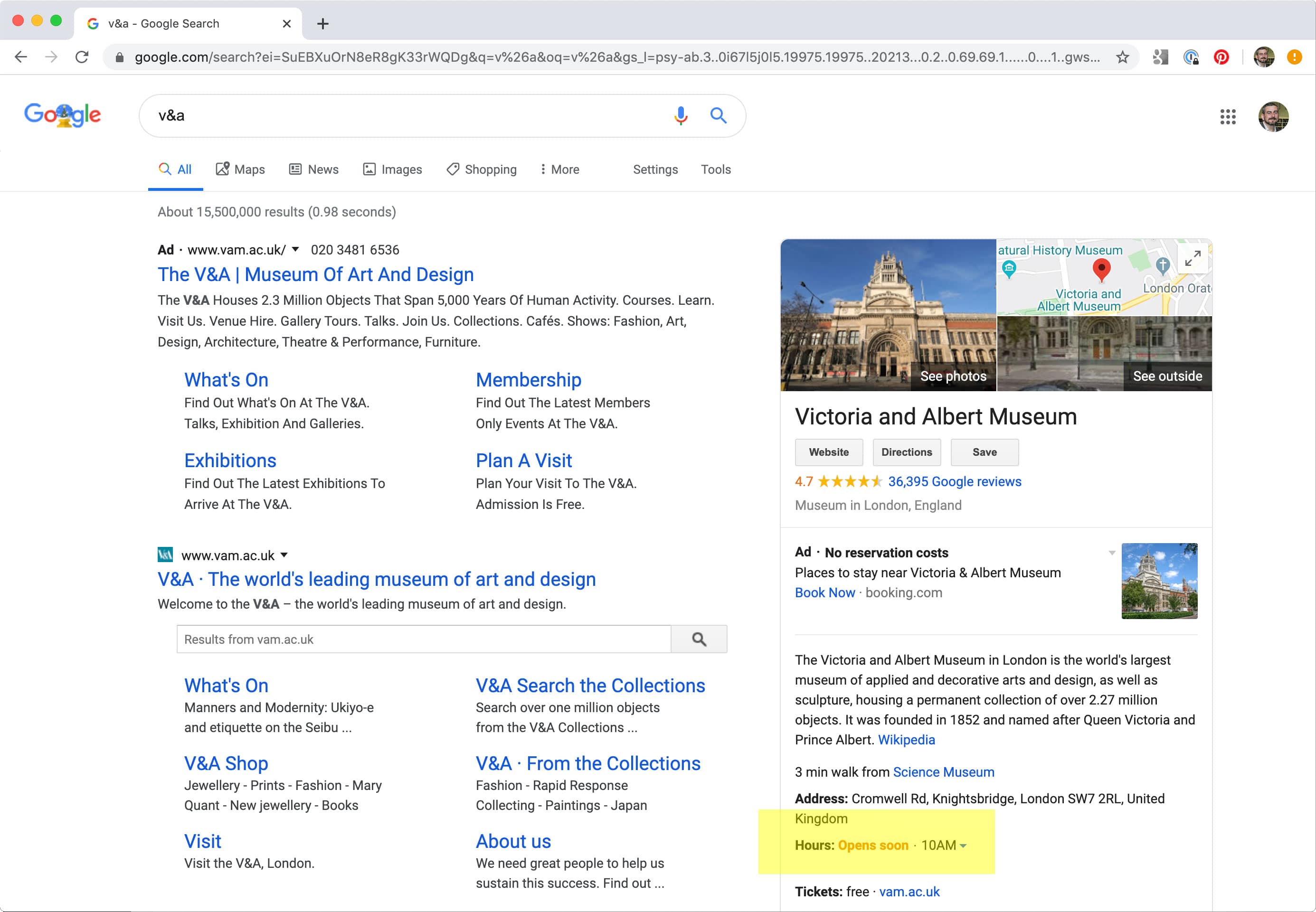This screenshot has width=1316, height=912.
Task: Open the Book Now link
Action: click(825, 592)
